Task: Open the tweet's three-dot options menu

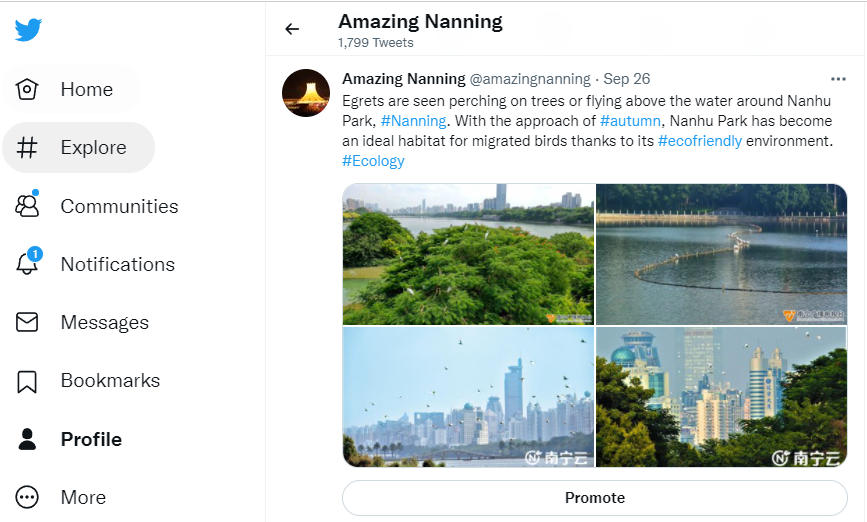Action: (x=838, y=79)
